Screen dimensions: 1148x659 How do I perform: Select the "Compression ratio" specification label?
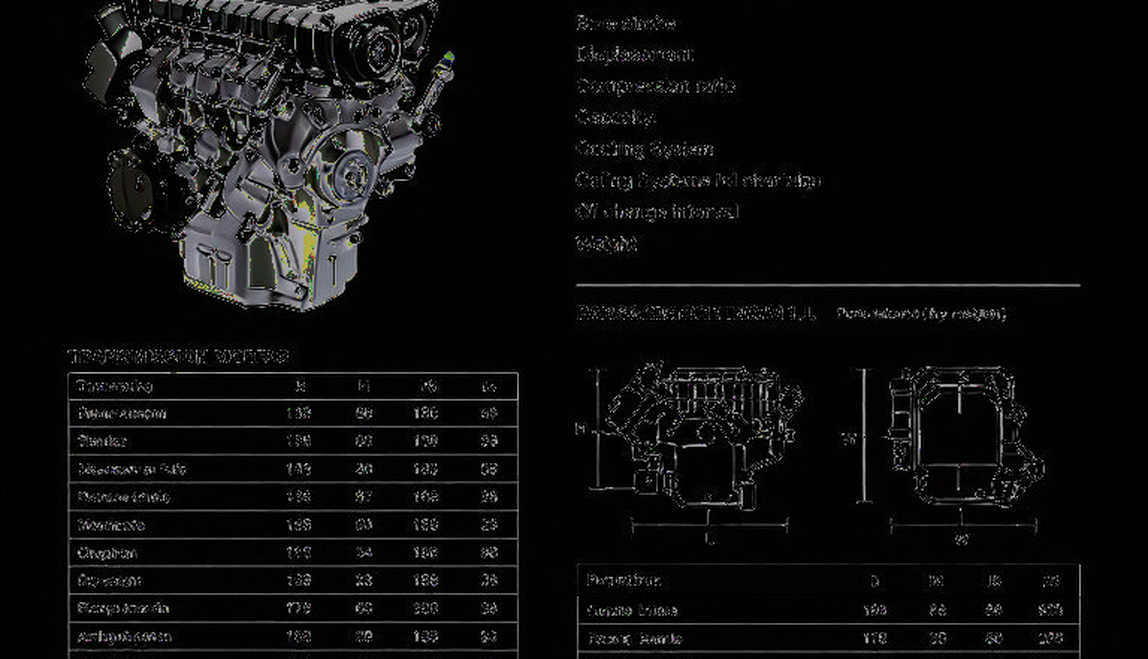tap(655, 86)
